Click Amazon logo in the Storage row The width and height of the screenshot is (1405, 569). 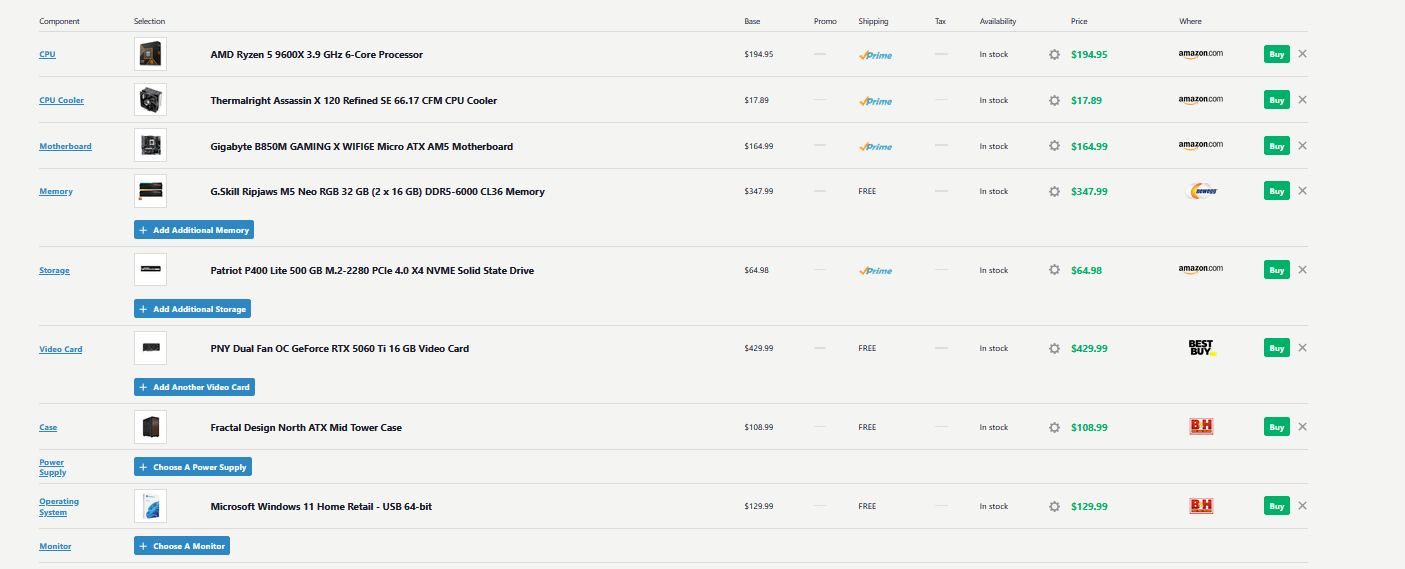1200,270
